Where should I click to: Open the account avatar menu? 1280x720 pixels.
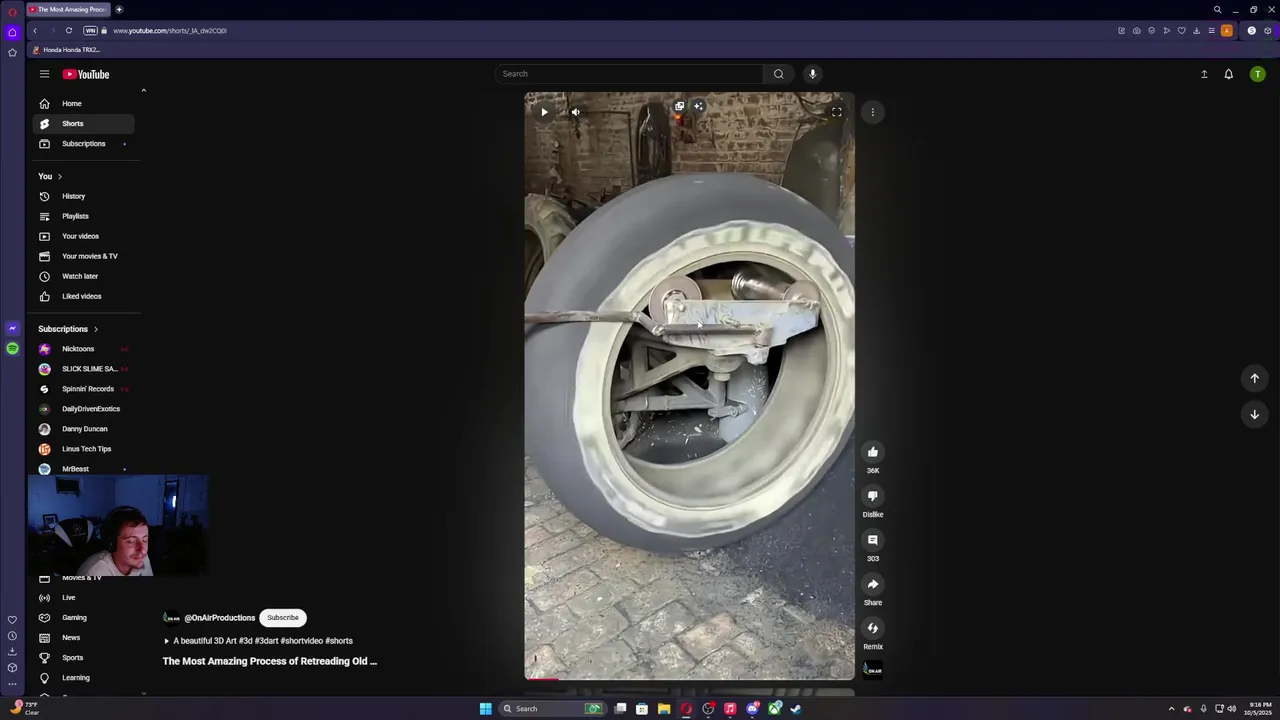(1257, 74)
